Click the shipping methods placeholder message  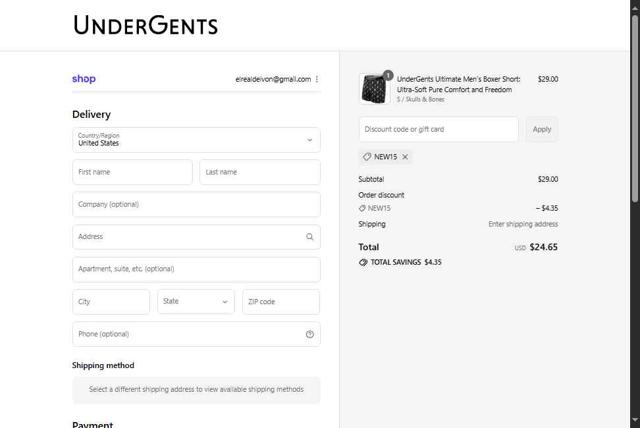(x=196, y=390)
